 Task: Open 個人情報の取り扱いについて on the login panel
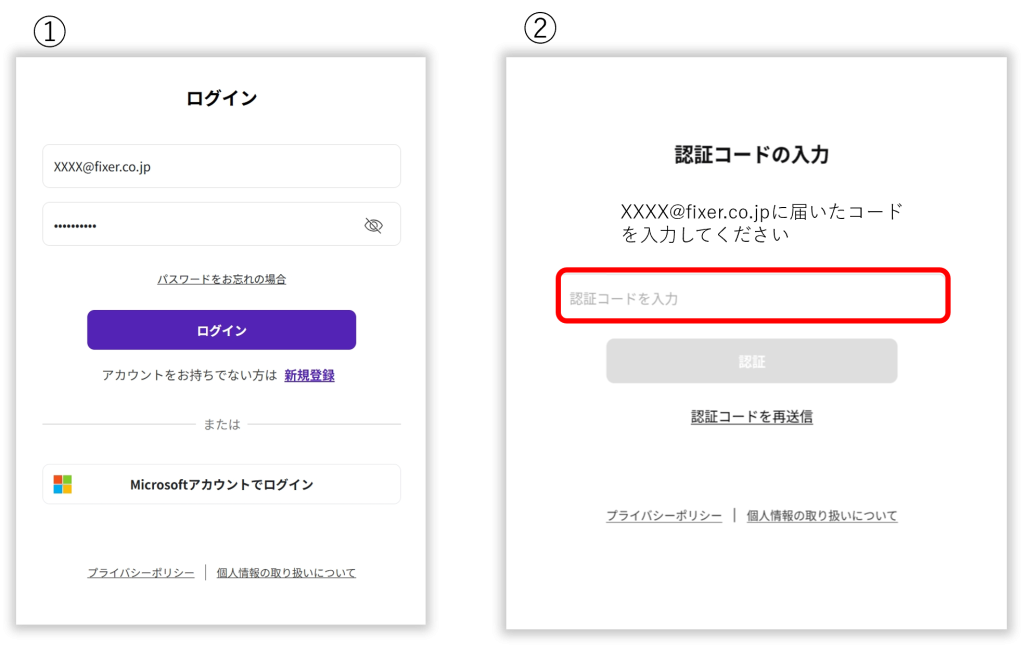286,573
